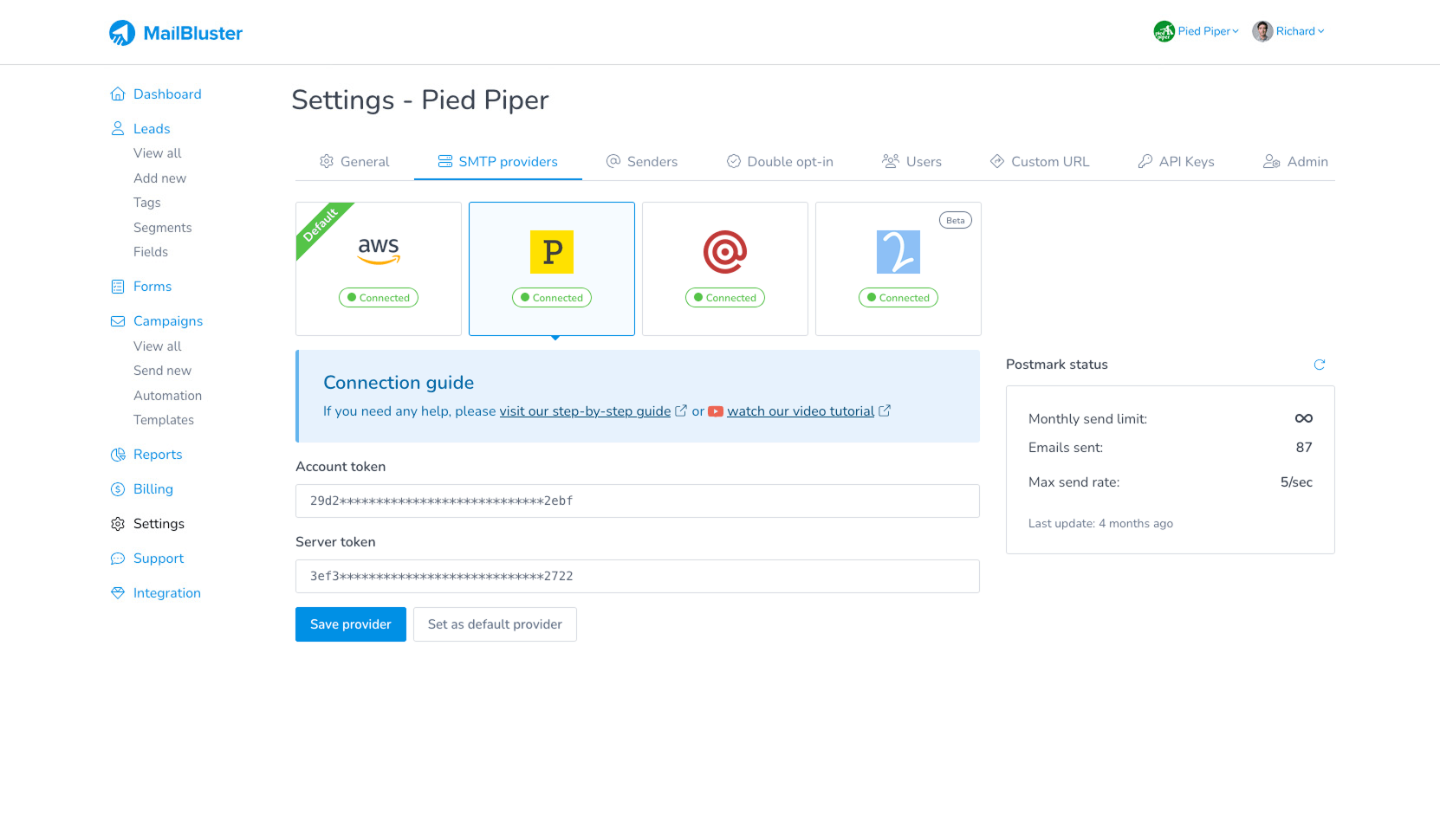This screenshot has height=840, width=1440.
Task: Select the Postmark provider card
Action: tap(552, 268)
